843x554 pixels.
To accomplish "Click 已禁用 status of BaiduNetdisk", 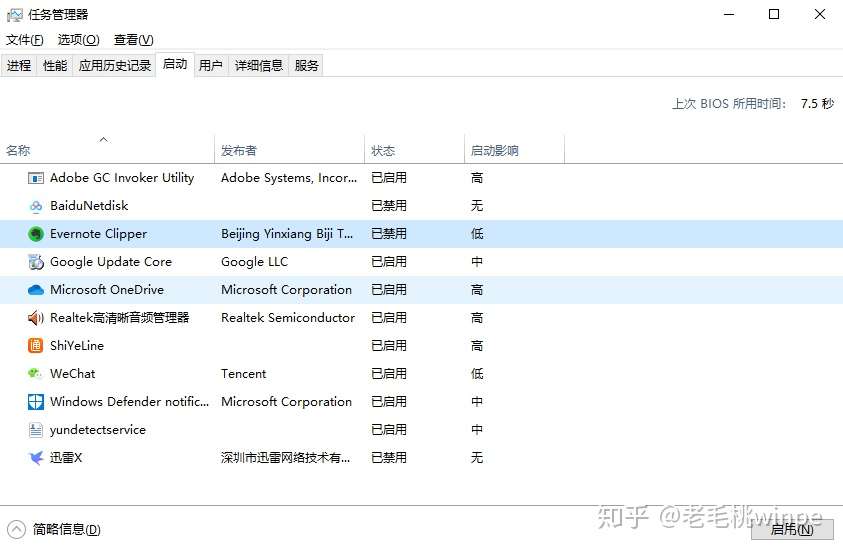I will tap(389, 206).
